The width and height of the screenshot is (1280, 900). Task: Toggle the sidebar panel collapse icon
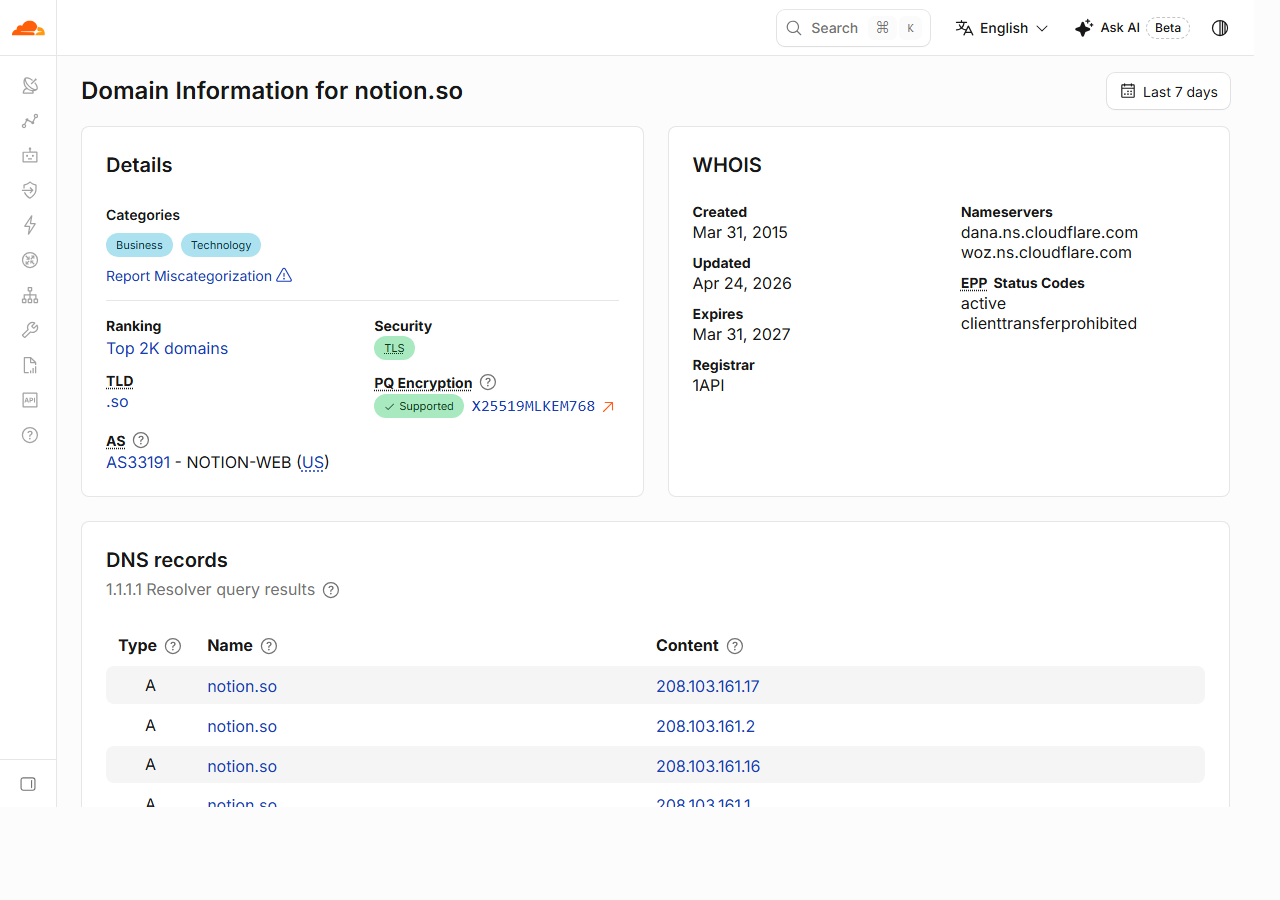[x=28, y=784]
